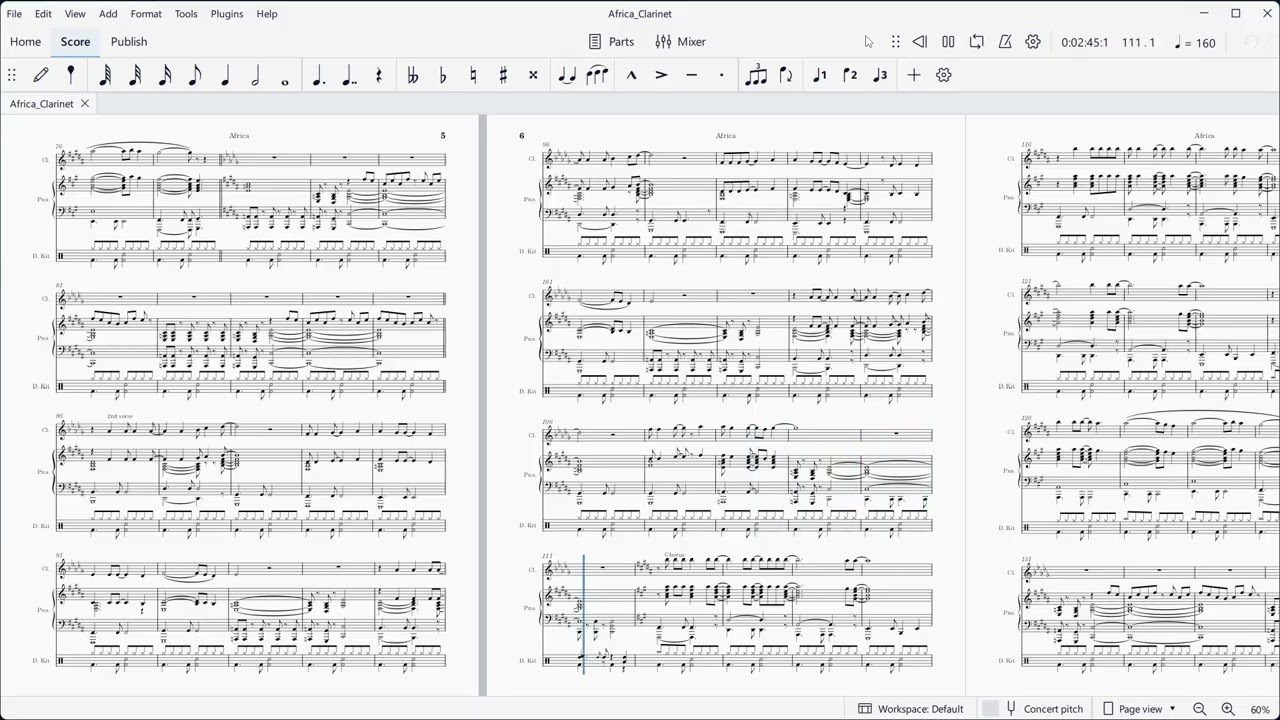Pause score playback
This screenshot has height=720, width=1280.
[948, 42]
